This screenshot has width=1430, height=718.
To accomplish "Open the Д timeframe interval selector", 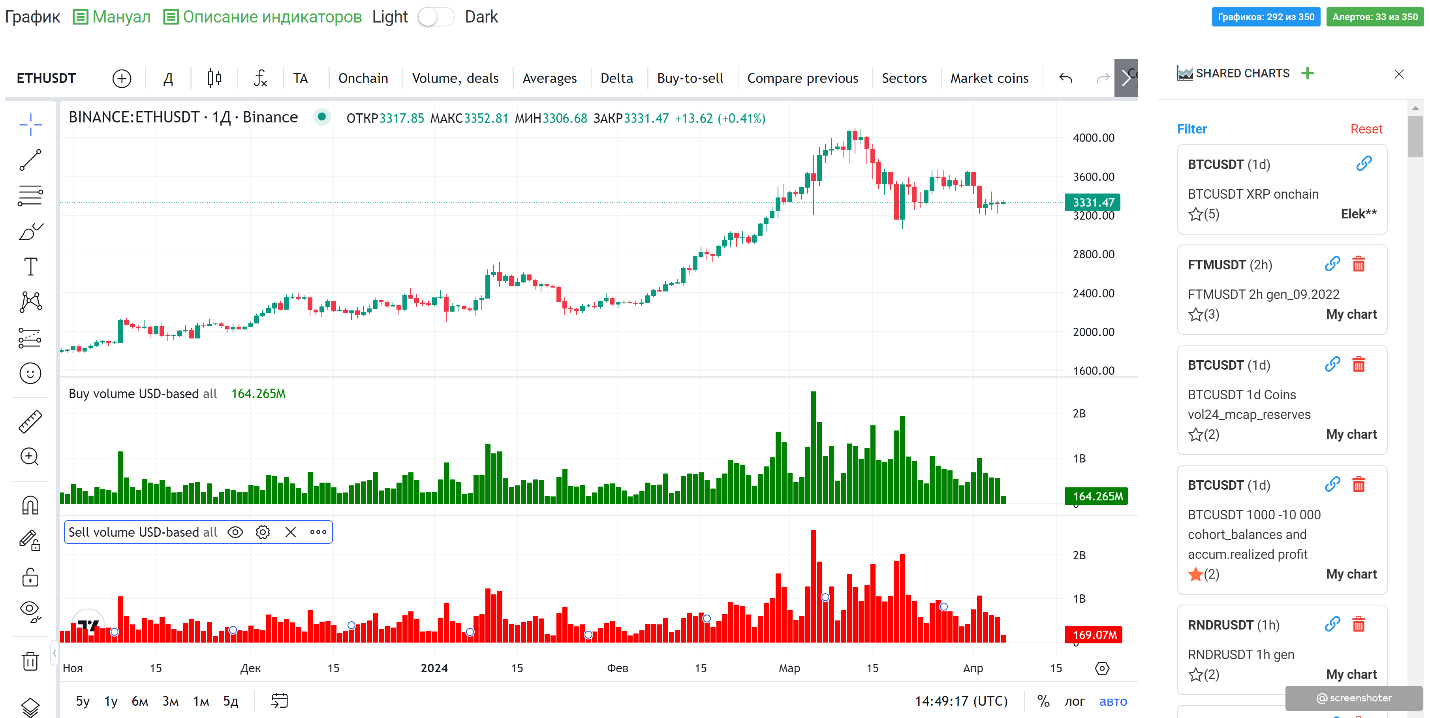I will click(x=168, y=78).
